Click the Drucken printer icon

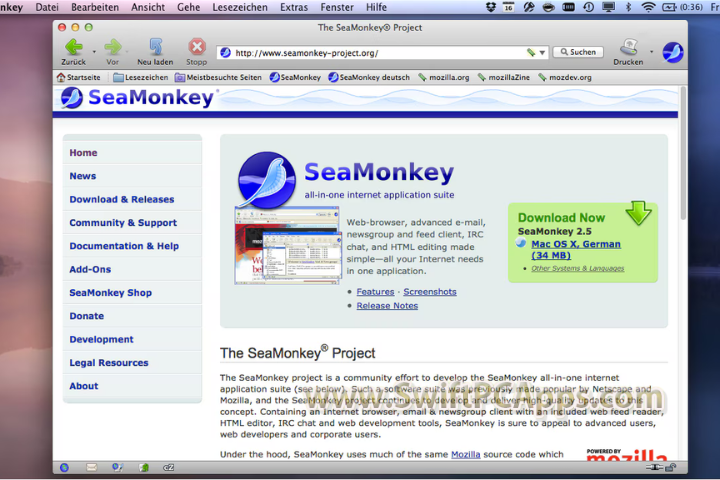(x=629, y=46)
